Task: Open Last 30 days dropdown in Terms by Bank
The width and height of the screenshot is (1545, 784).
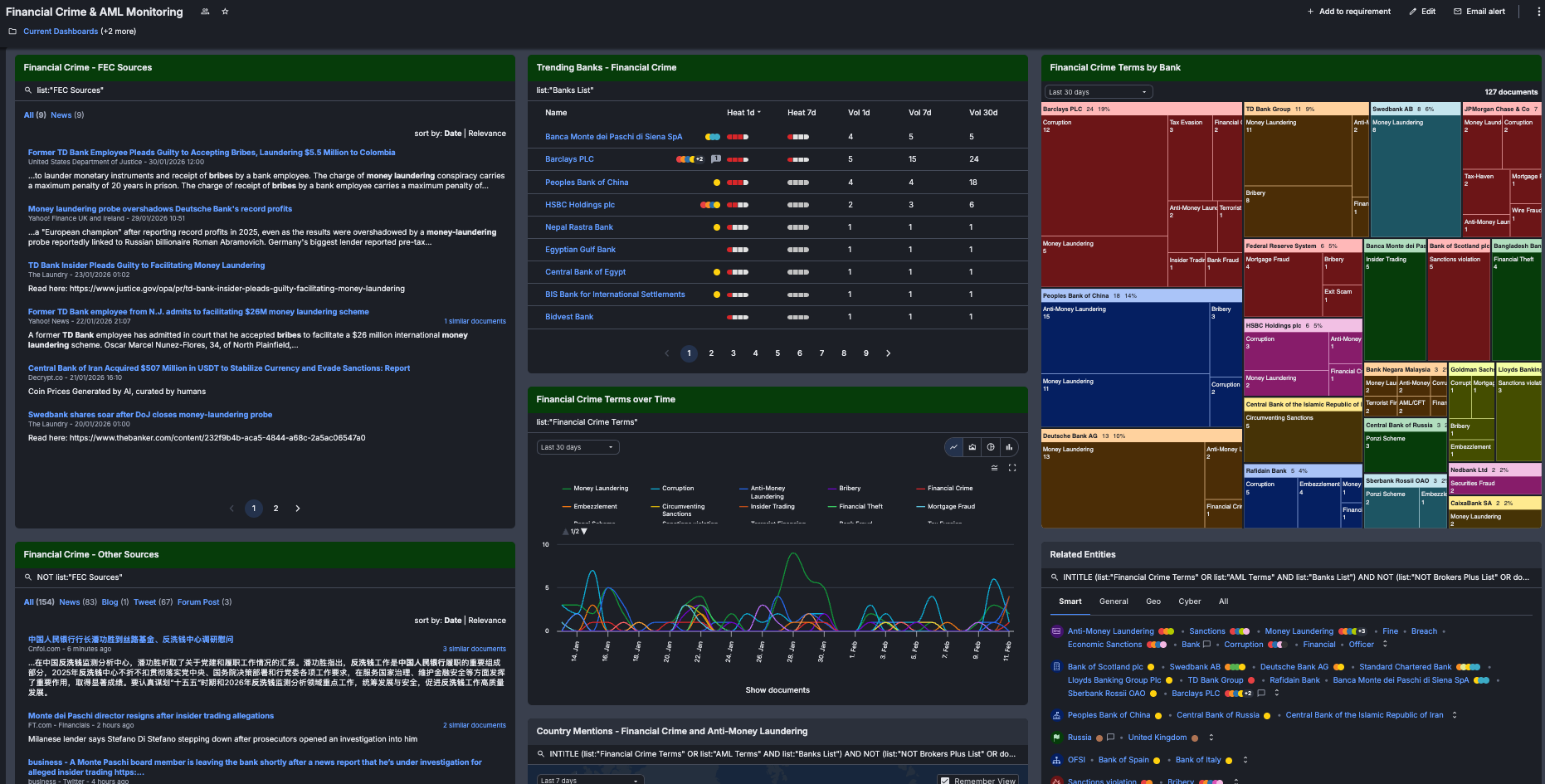Action: pyautogui.click(x=1099, y=92)
